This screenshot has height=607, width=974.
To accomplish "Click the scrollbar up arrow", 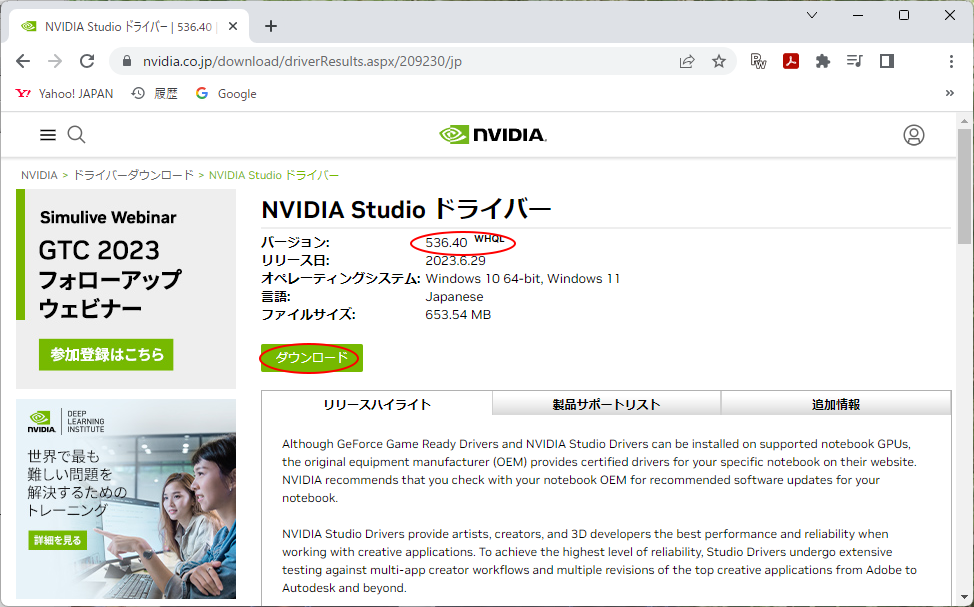I will click(x=964, y=121).
